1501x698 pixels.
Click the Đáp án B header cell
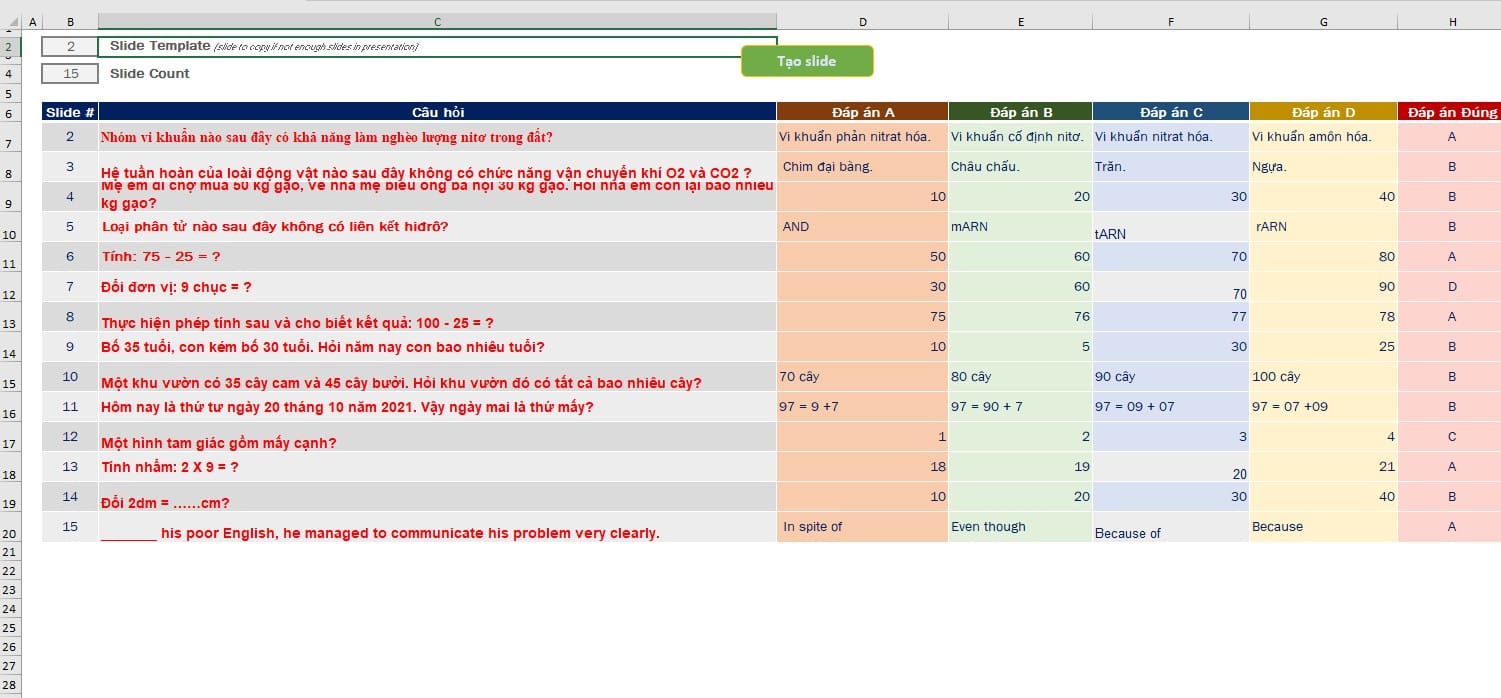tap(1020, 112)
